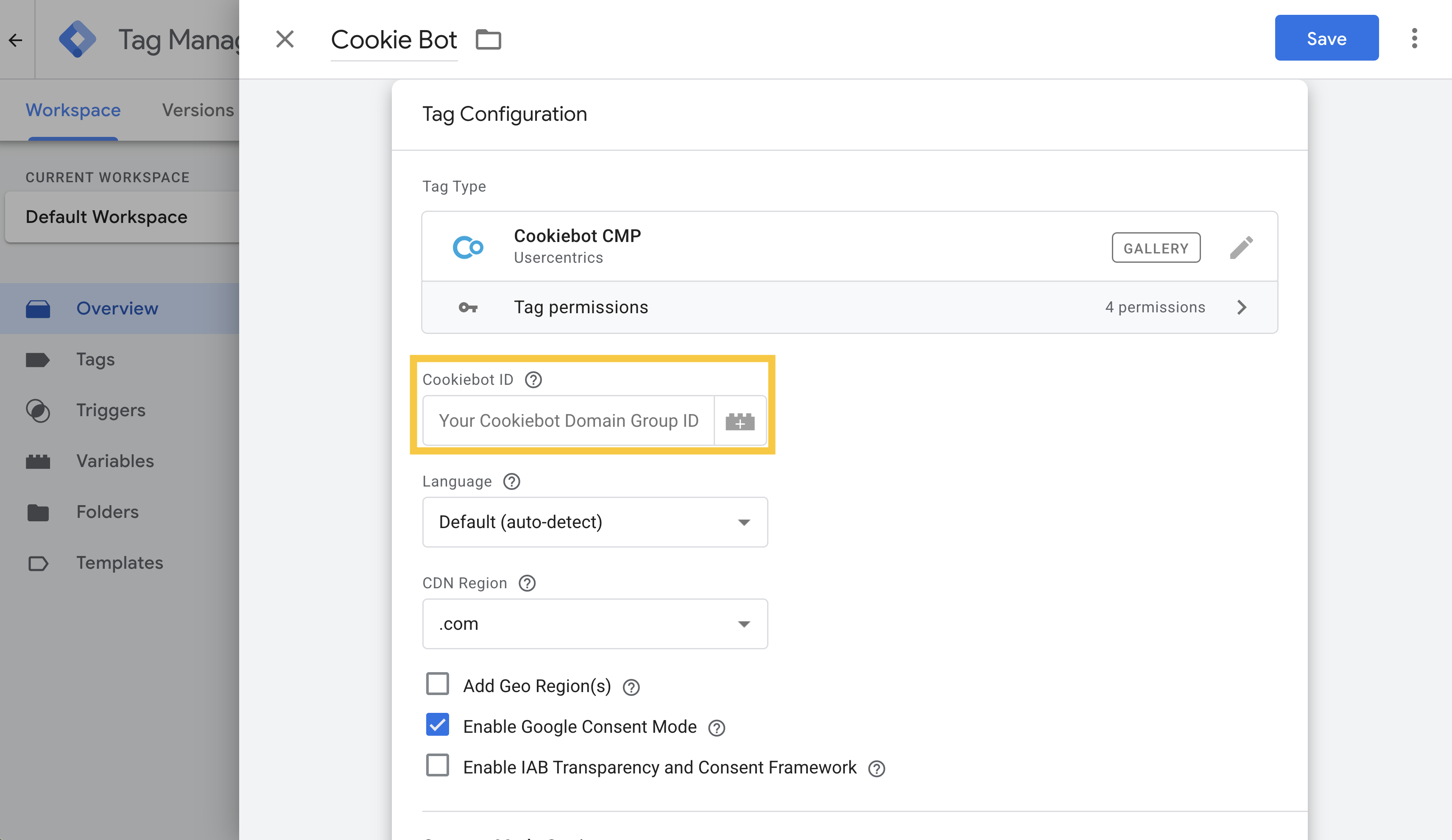1452x840 pixels.
Task: Show help for Google Consent Mode
Action: (x=716, y=728)
